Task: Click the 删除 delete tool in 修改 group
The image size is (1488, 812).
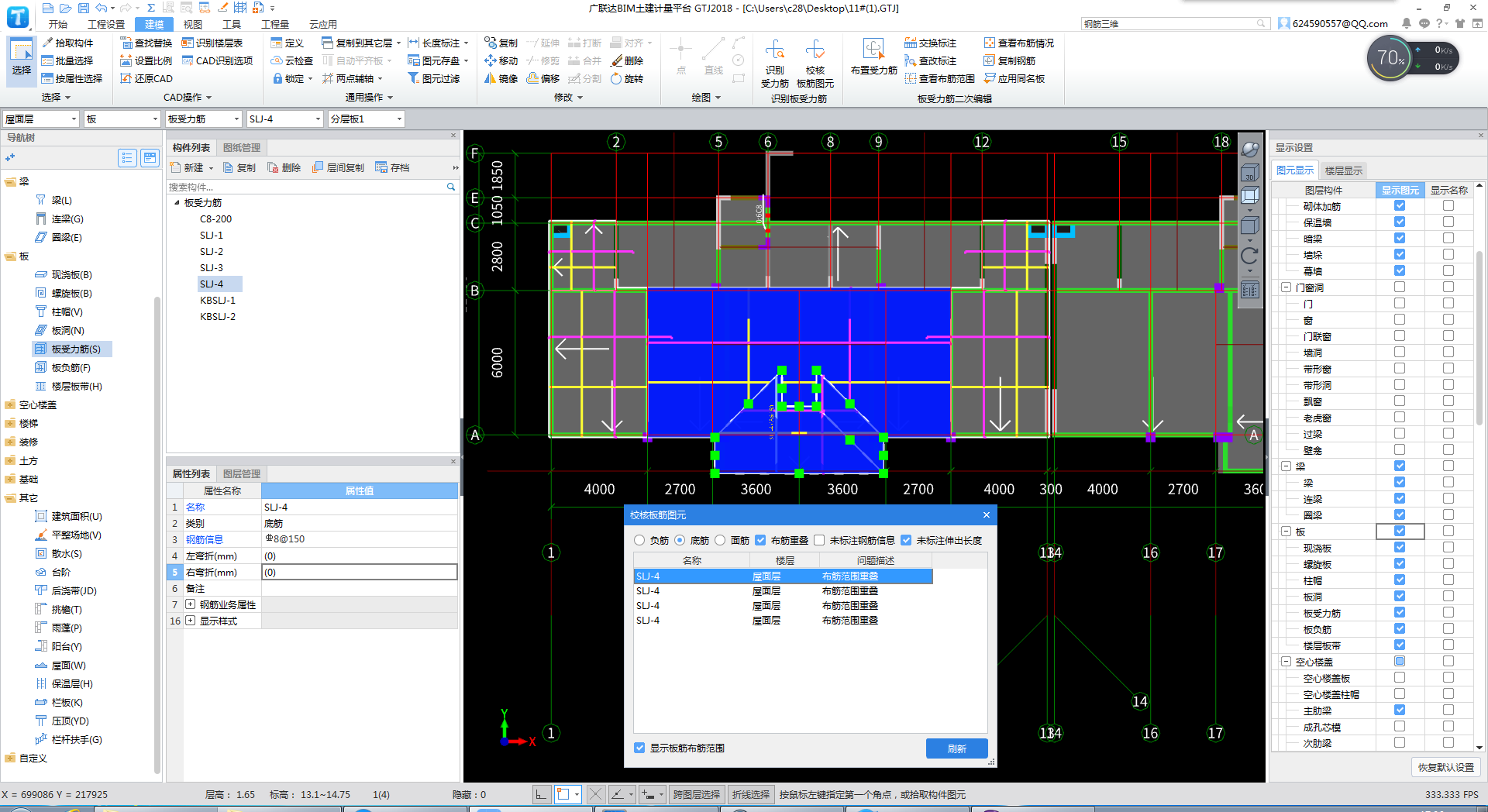Action: click(x=627, y=60)
